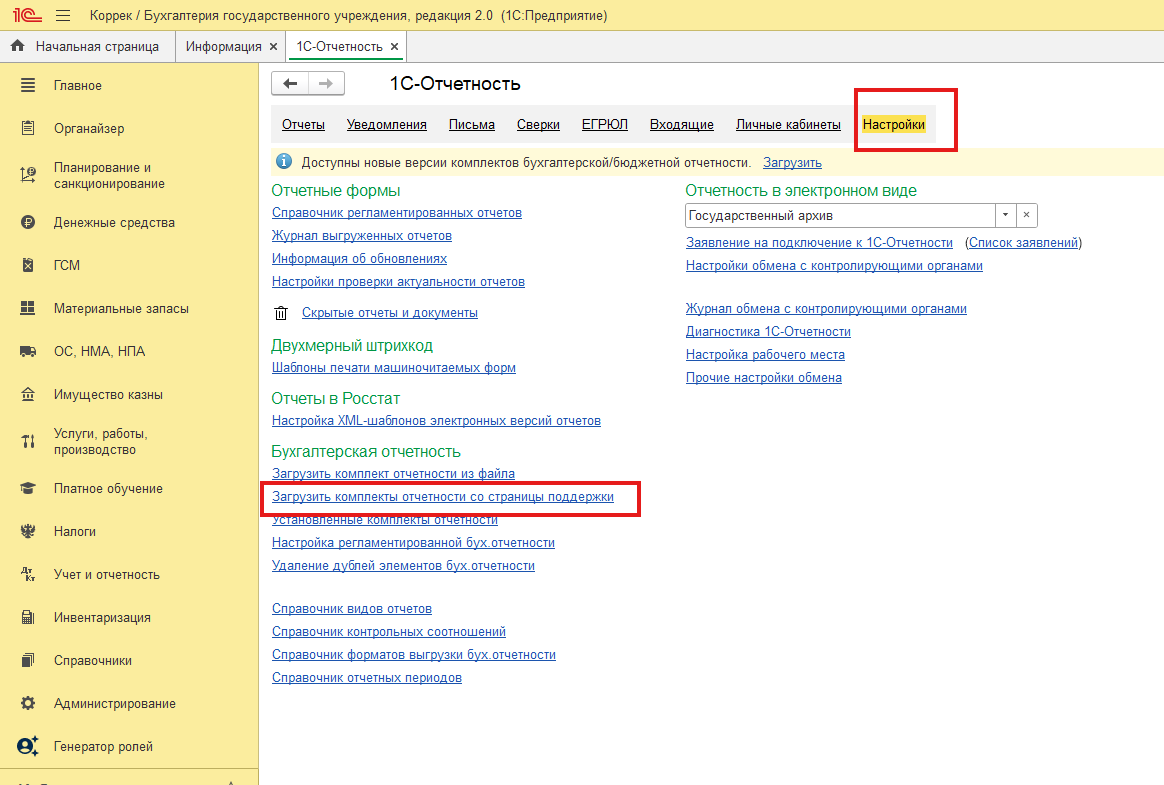Open the Сверки tab
1164x785 pixels.
pyautogui.click(x=538, y=124)
